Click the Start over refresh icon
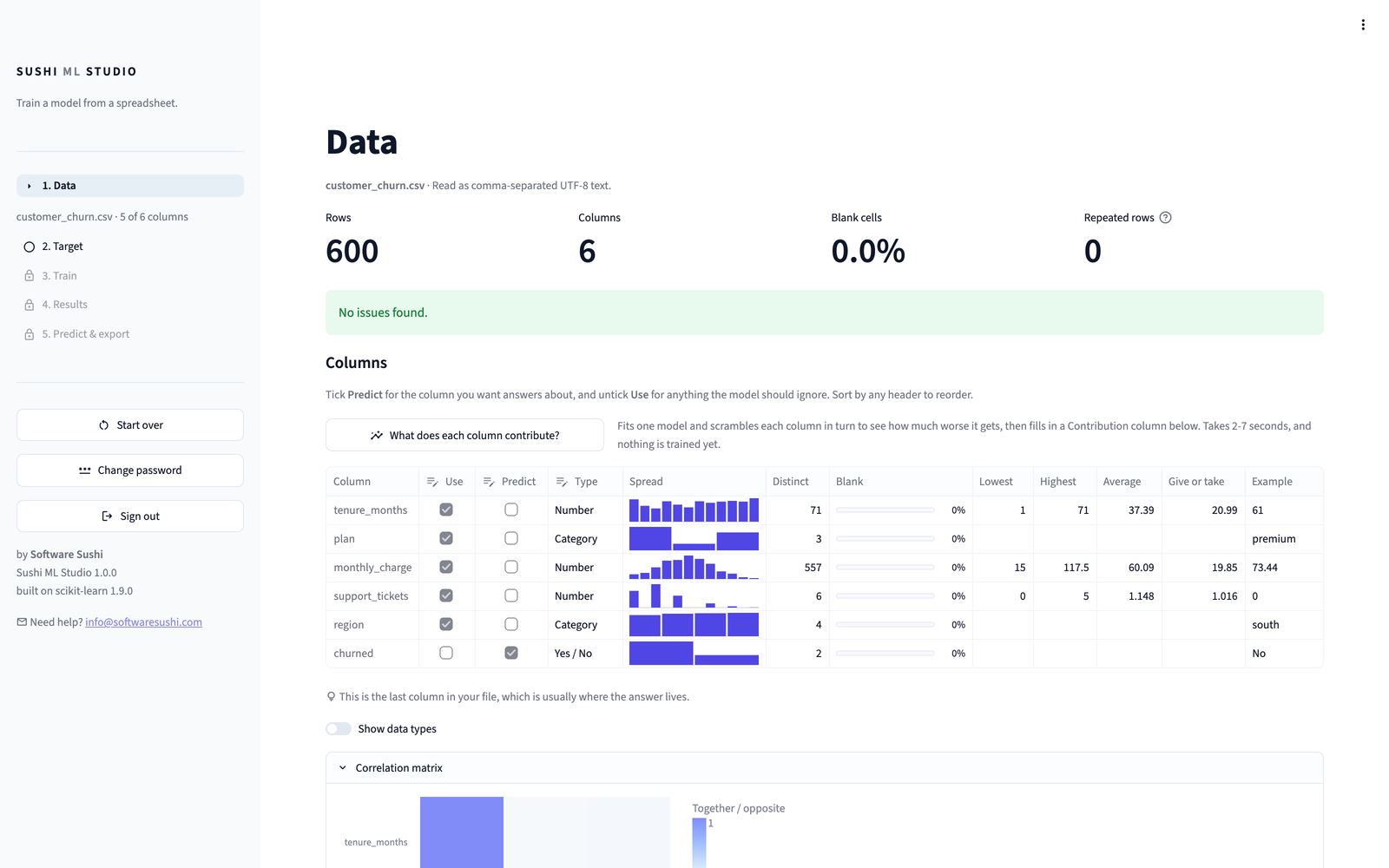Viewport: 1389px width, 868px height. [104, 425]
